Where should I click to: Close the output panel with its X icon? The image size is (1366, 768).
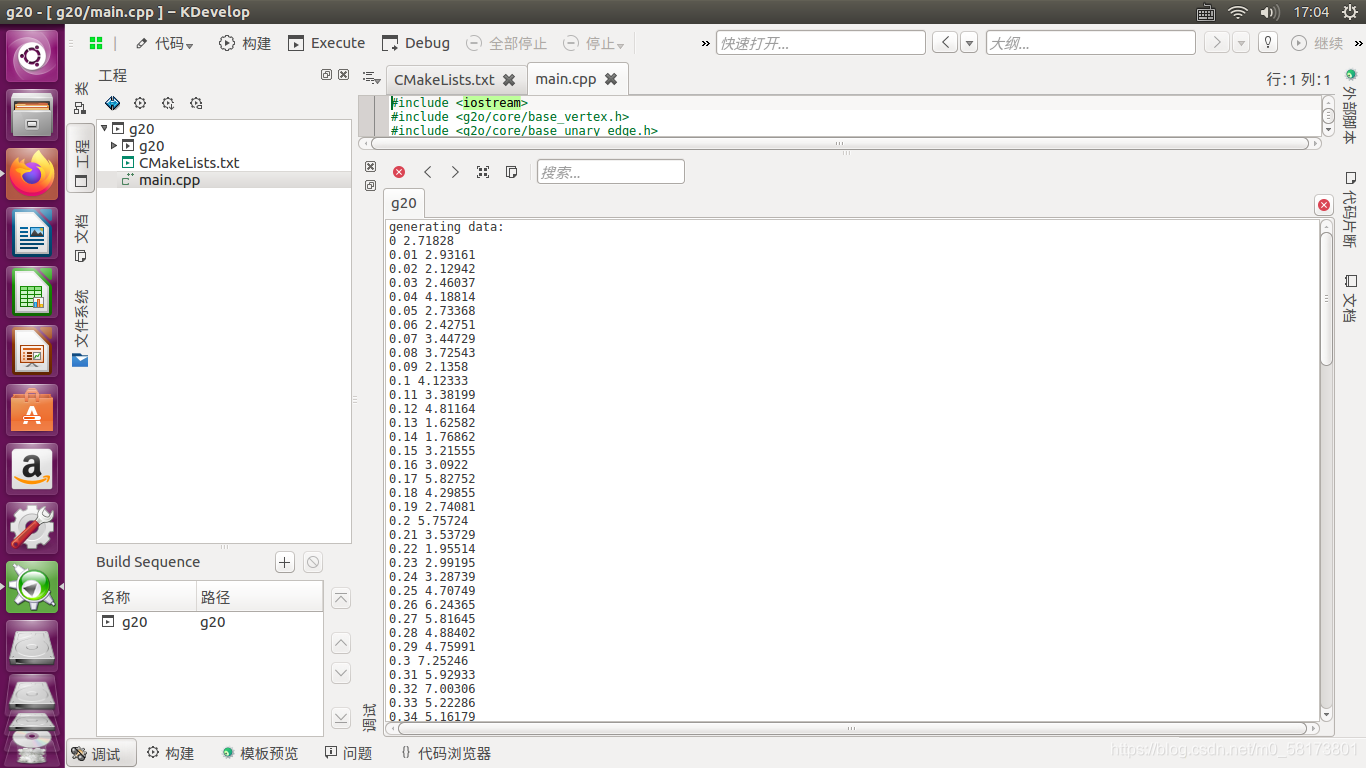370,167
